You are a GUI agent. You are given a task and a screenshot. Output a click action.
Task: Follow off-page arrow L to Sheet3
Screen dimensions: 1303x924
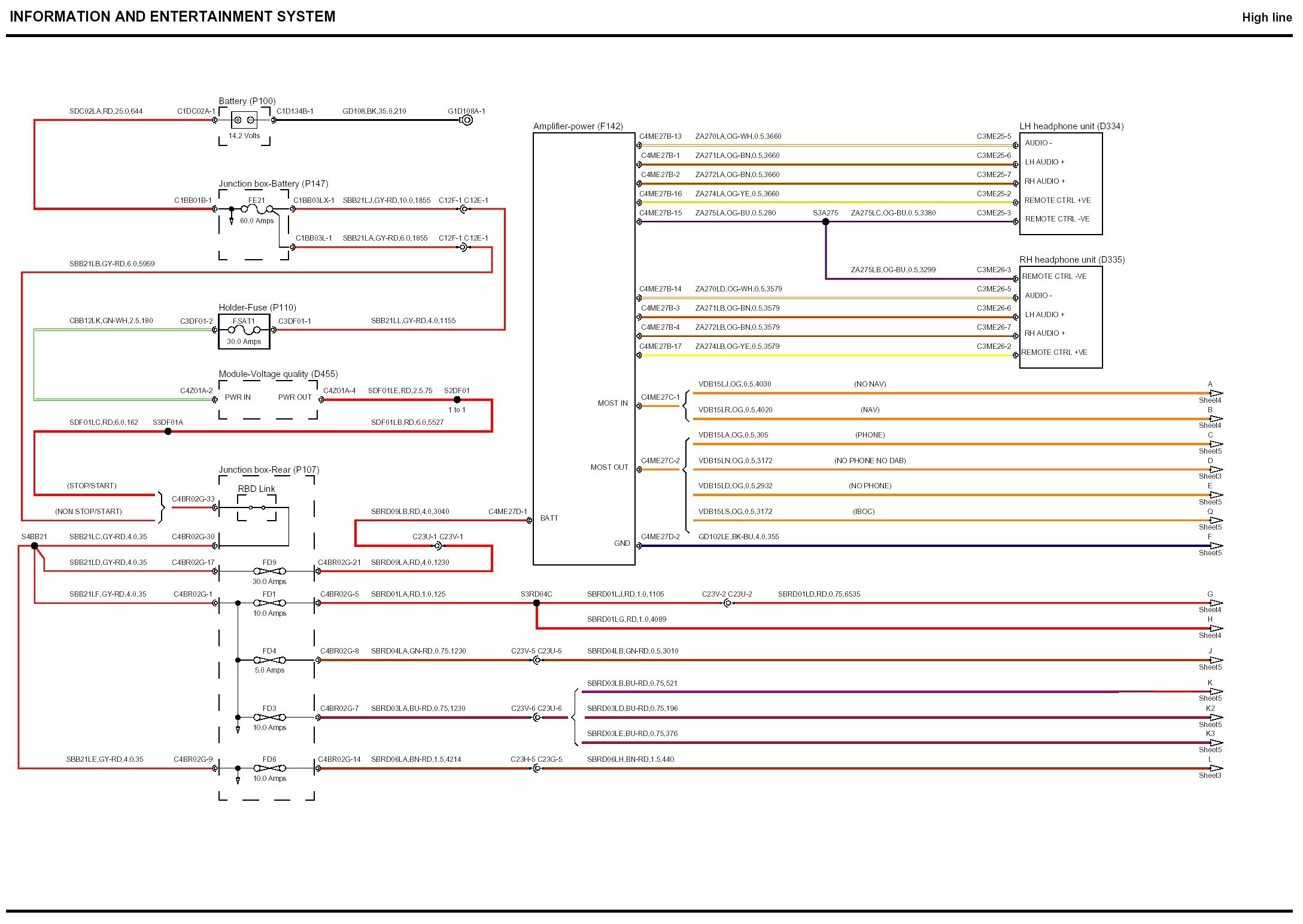point(1215,768)
